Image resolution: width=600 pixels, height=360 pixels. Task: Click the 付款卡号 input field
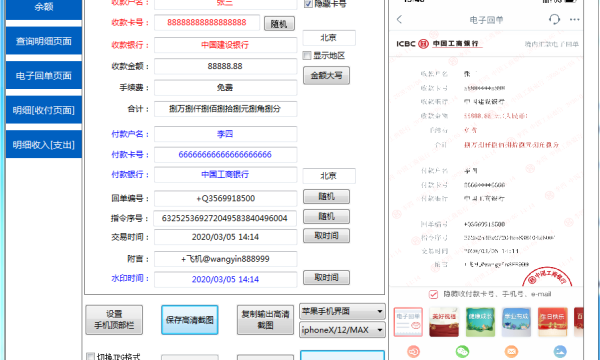[225, 155]
